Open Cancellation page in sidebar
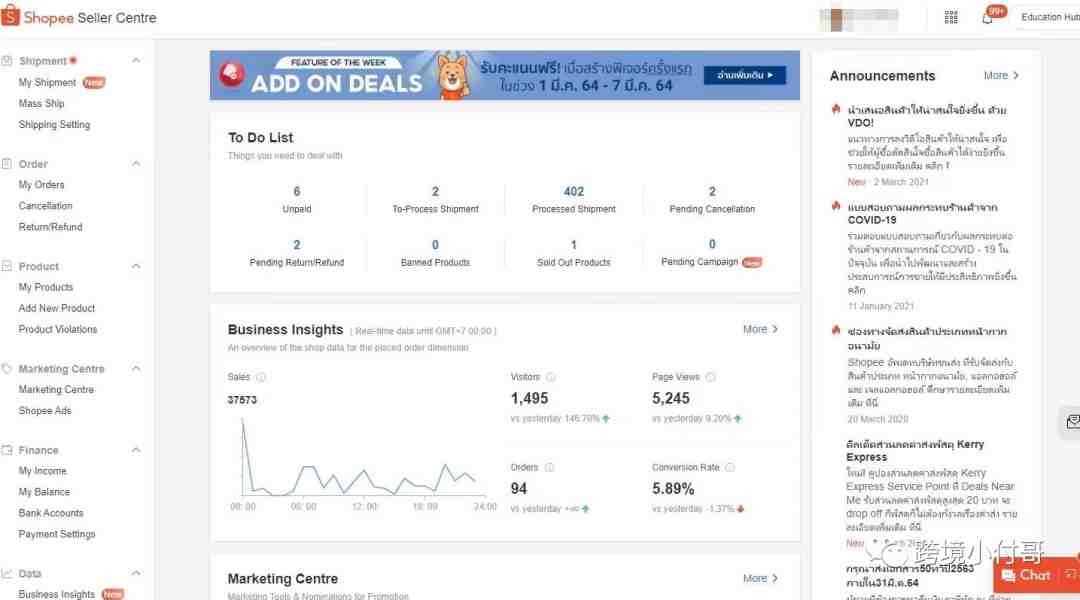 point(45,206)
